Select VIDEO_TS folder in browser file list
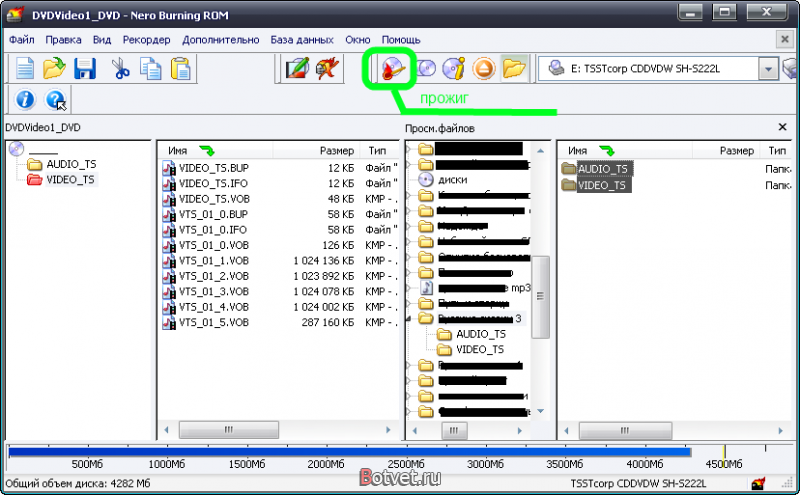The image size is (800, 495). pyautogui.click(x=602, y=185)
